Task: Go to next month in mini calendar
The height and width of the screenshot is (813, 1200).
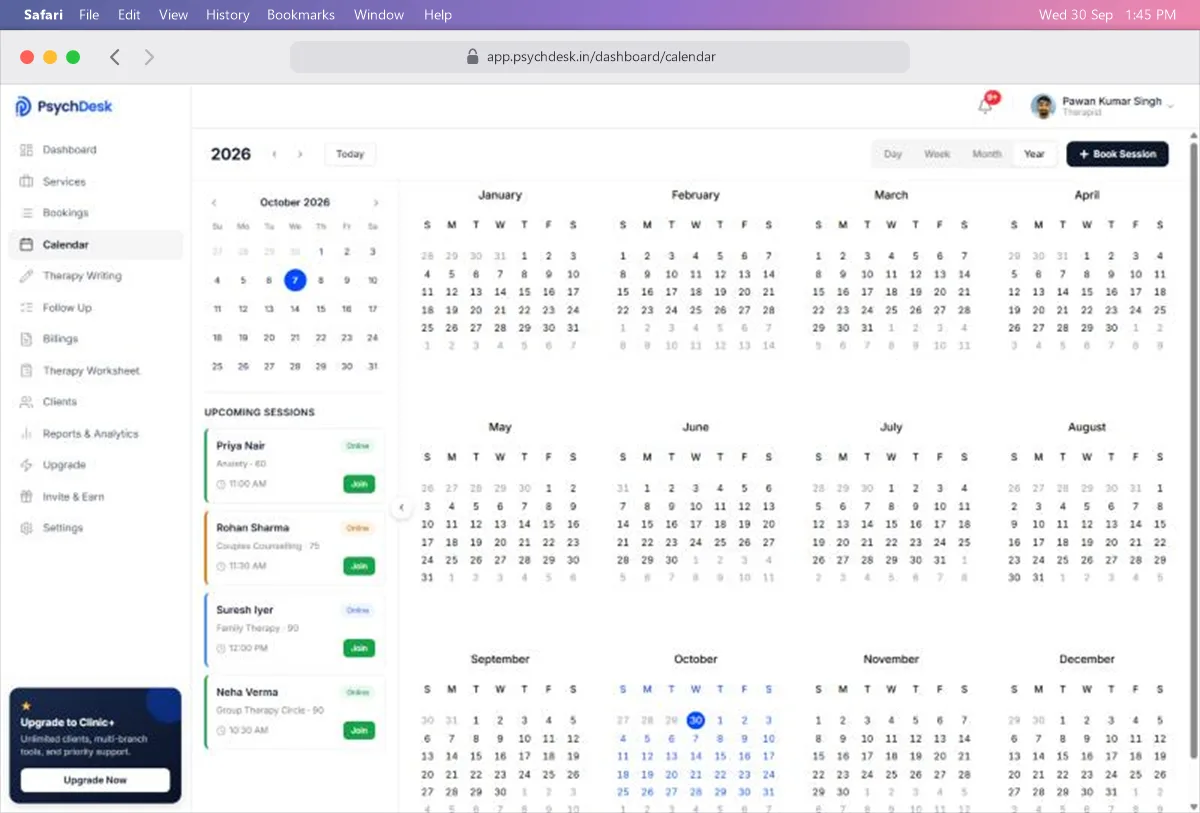Action: coord(376,203)
